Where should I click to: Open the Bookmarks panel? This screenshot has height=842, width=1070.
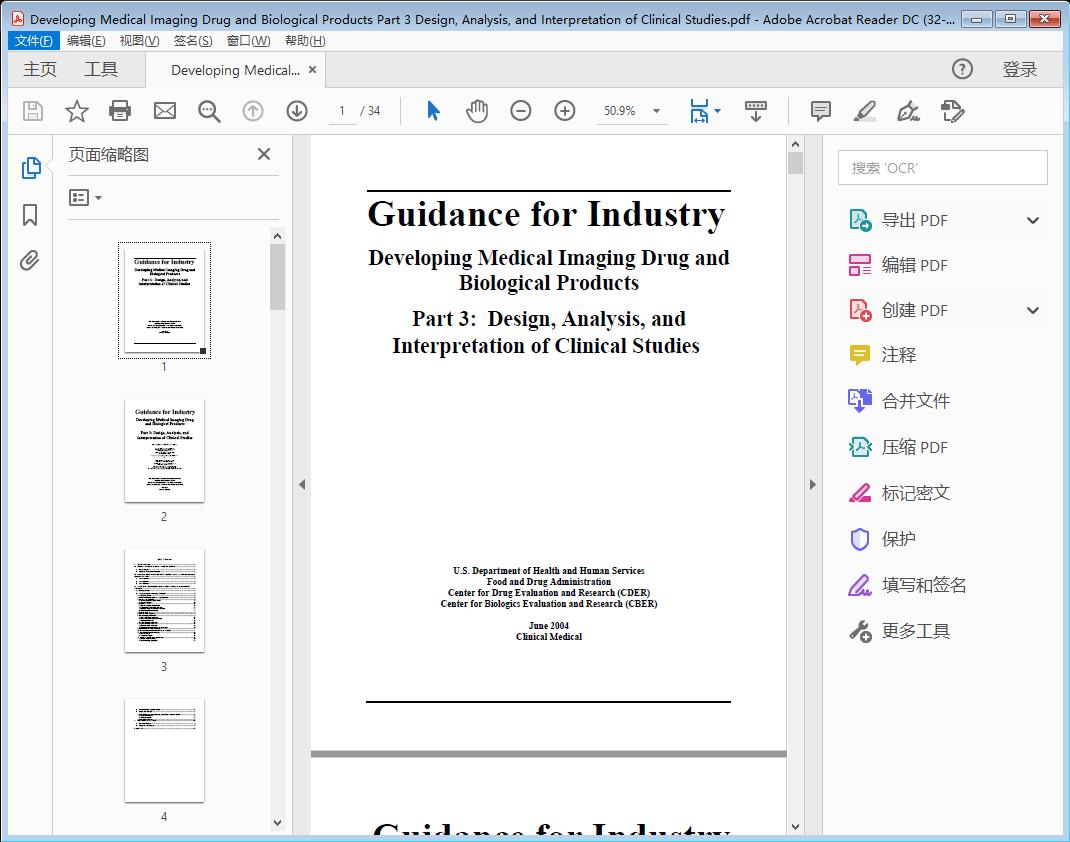(30, 215)
